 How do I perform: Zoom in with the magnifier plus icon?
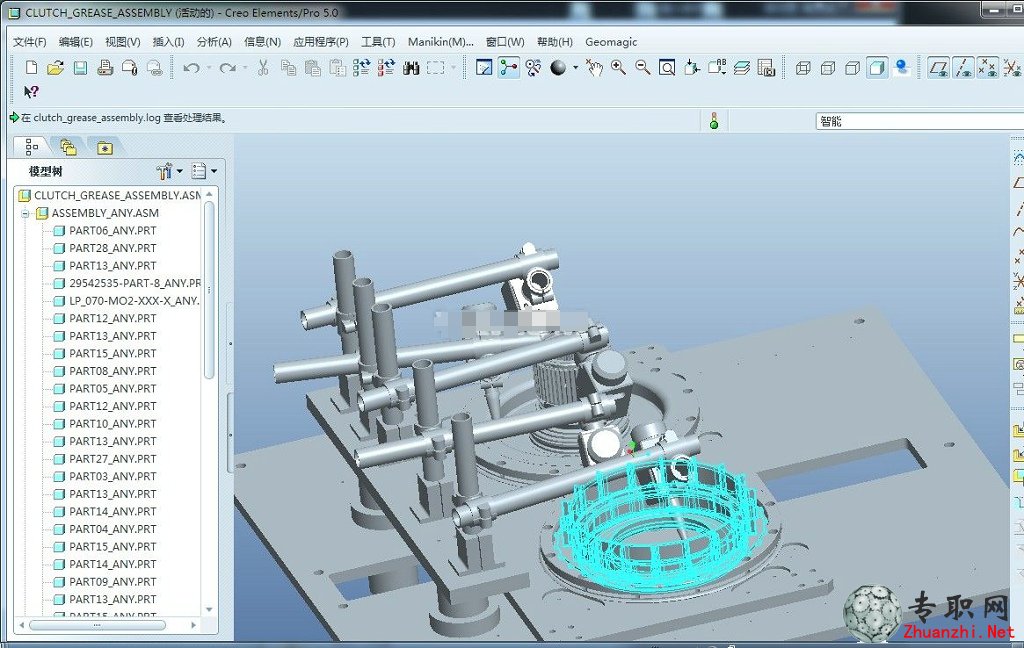click(x=618, y=67)
